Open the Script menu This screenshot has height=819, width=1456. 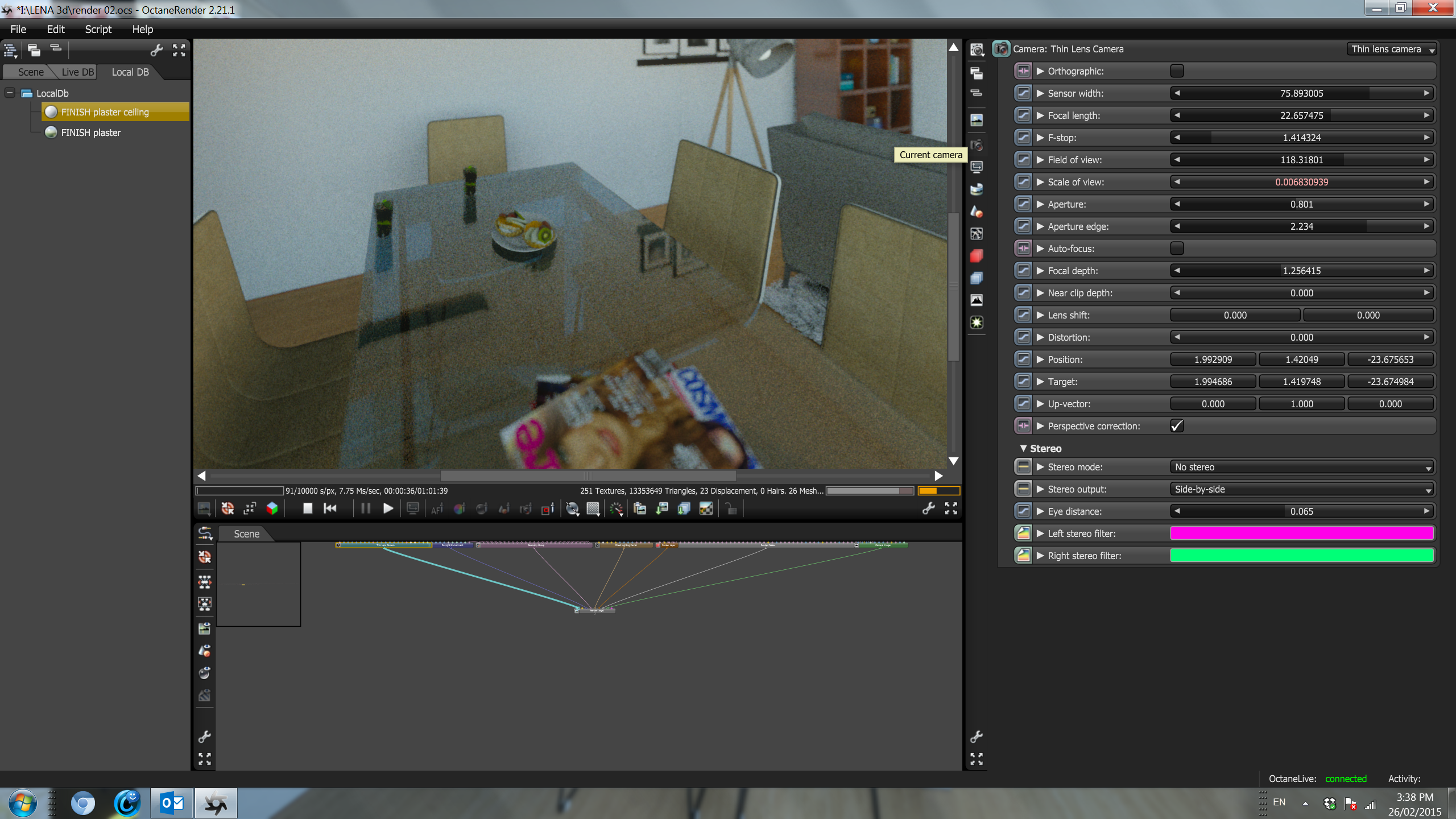98,29
